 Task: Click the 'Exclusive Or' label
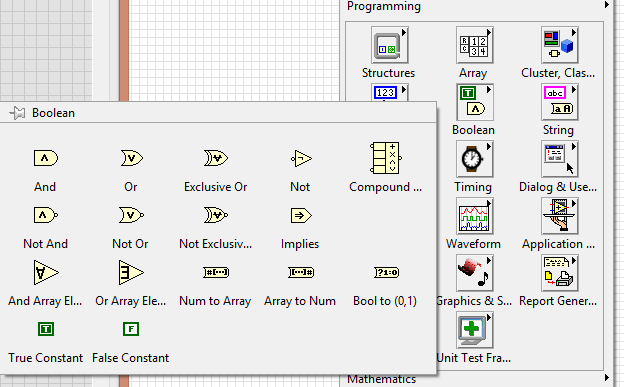[x=216, y=187]
